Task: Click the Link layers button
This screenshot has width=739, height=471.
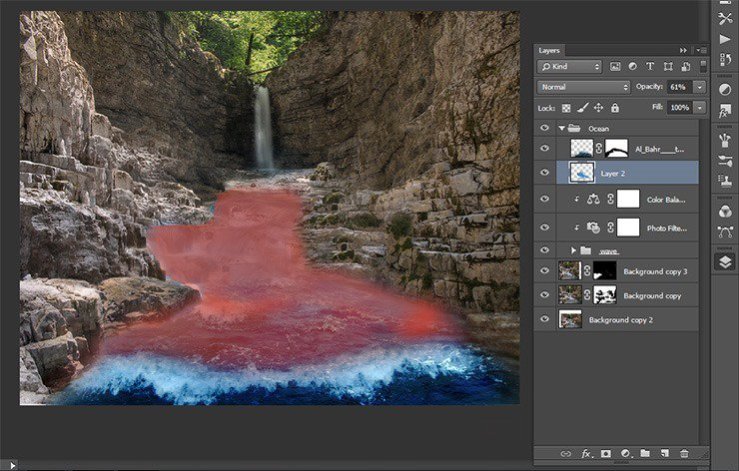Action: pyautogui.click(x=566, y=454)
